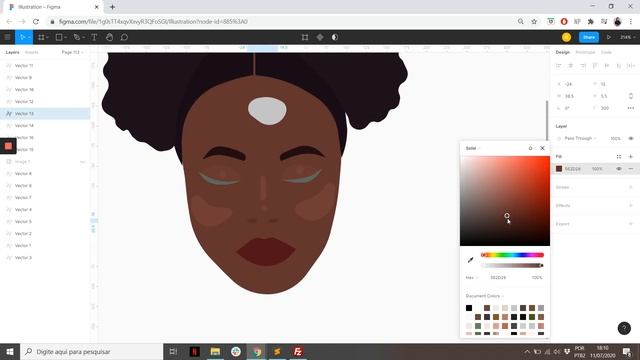This screenshot has height=360, width=640.
Task: Open the Pass Through blend mode dropdown
Action: pos(580,138)
